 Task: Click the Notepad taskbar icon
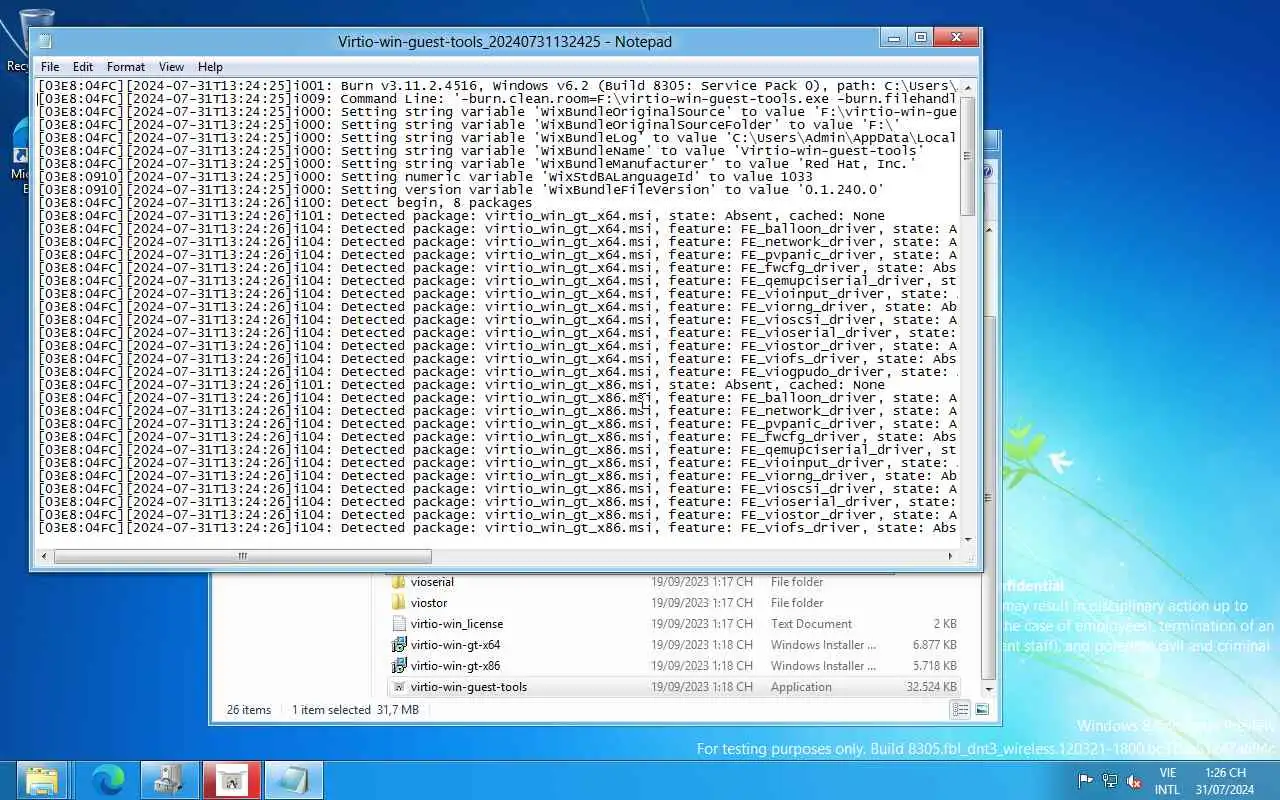click(x=294, y=780)
